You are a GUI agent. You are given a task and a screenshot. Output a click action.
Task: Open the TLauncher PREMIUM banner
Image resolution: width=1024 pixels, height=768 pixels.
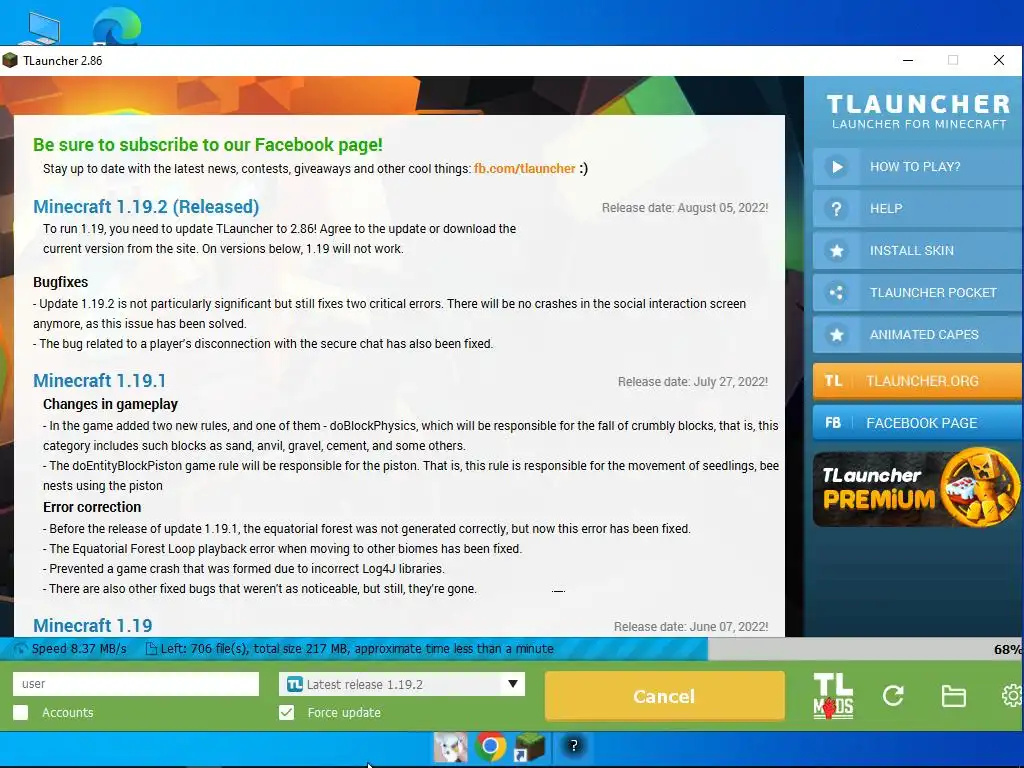coord(917,488)
